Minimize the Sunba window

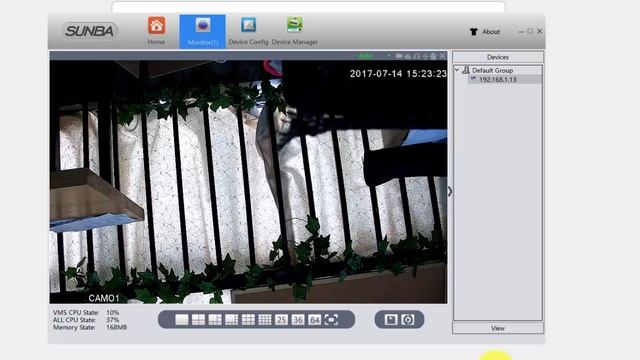[521, 31]
